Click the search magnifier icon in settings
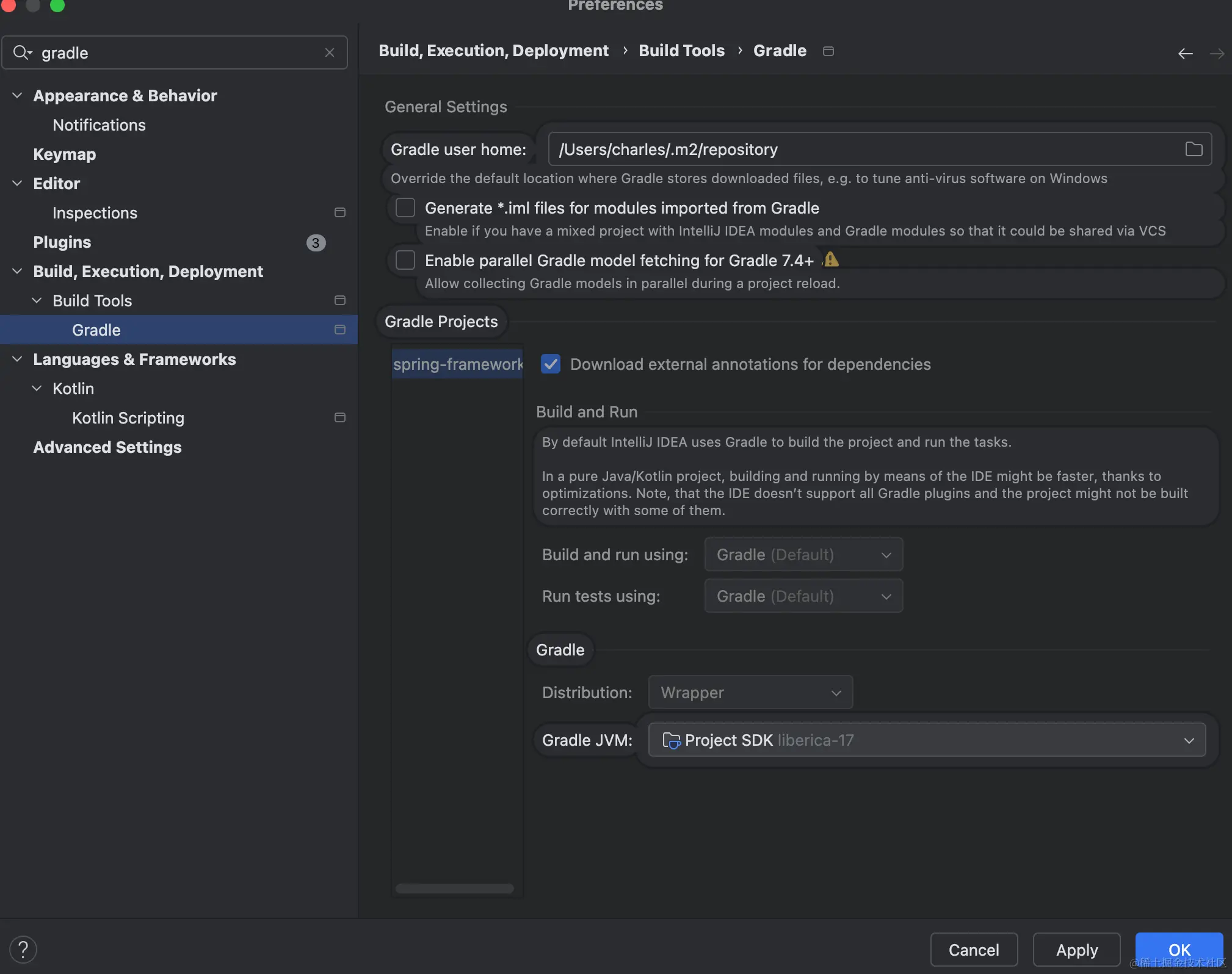Viewport: 1232px width, 974px height. pos(22,52)
